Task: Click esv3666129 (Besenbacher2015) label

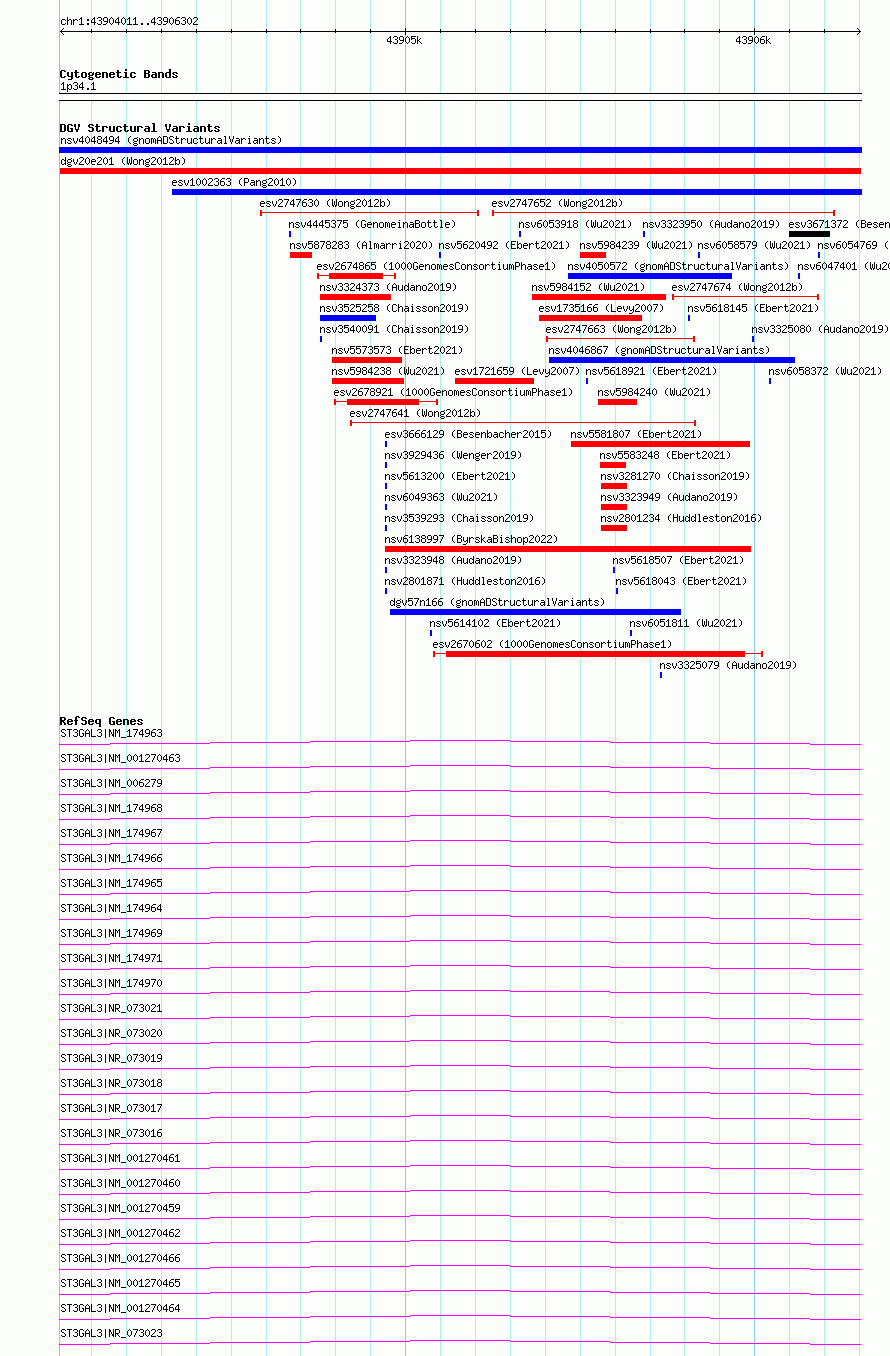Action: pyautogui.click(x=468, y=434)
